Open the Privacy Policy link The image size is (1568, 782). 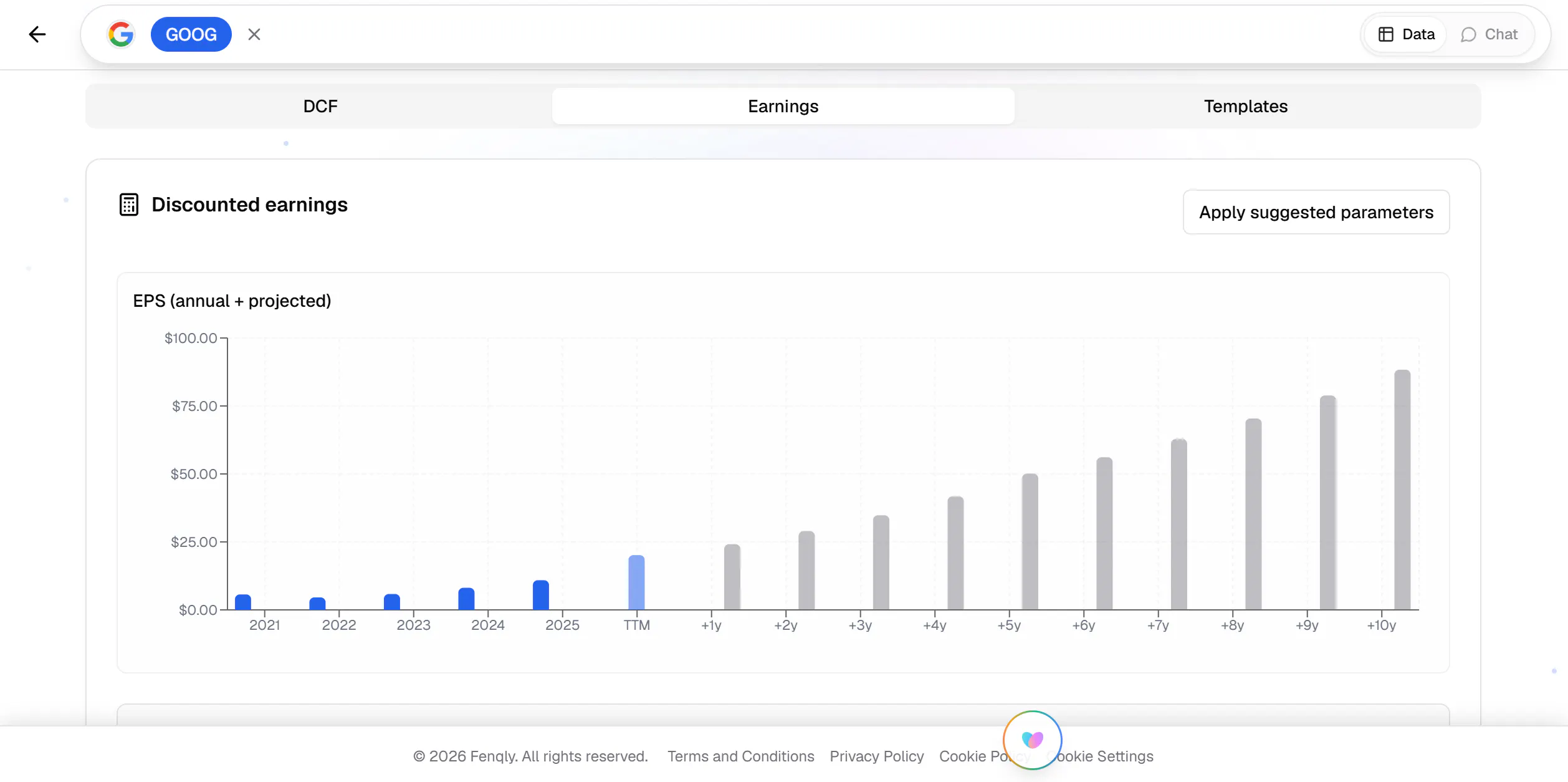coord(876,756)
